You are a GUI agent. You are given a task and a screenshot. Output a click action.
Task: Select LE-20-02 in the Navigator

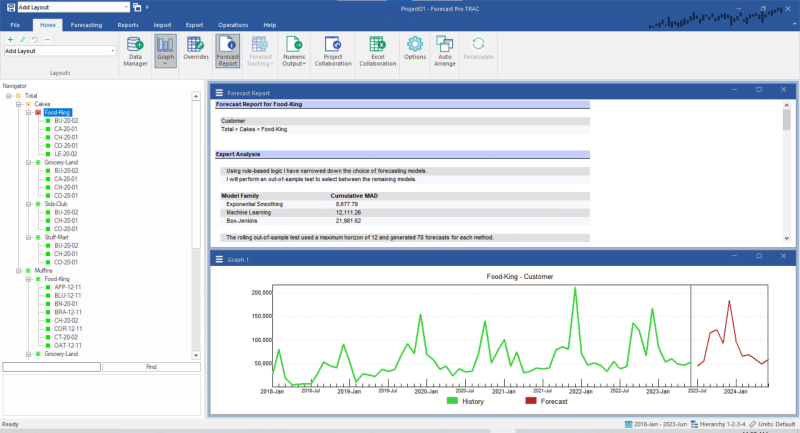pyautogui.click(x=66, y=154)
